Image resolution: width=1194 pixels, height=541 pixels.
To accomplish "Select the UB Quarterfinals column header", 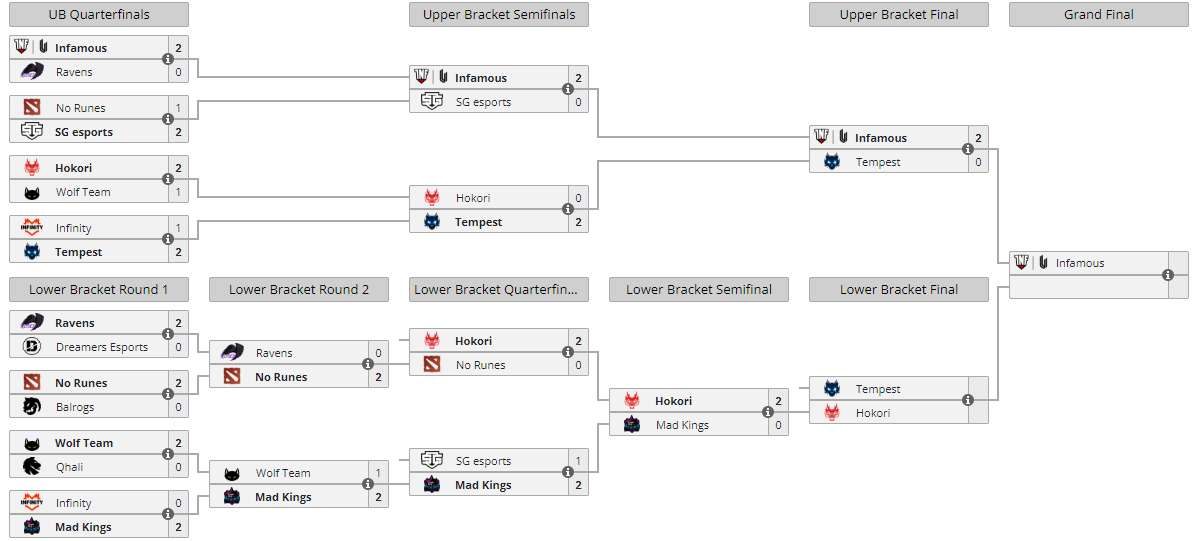I will pos(99,14).
